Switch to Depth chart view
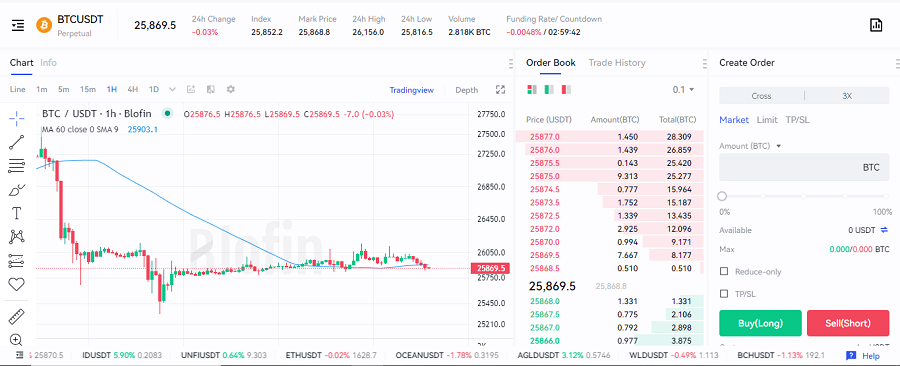 click(467, 90)
